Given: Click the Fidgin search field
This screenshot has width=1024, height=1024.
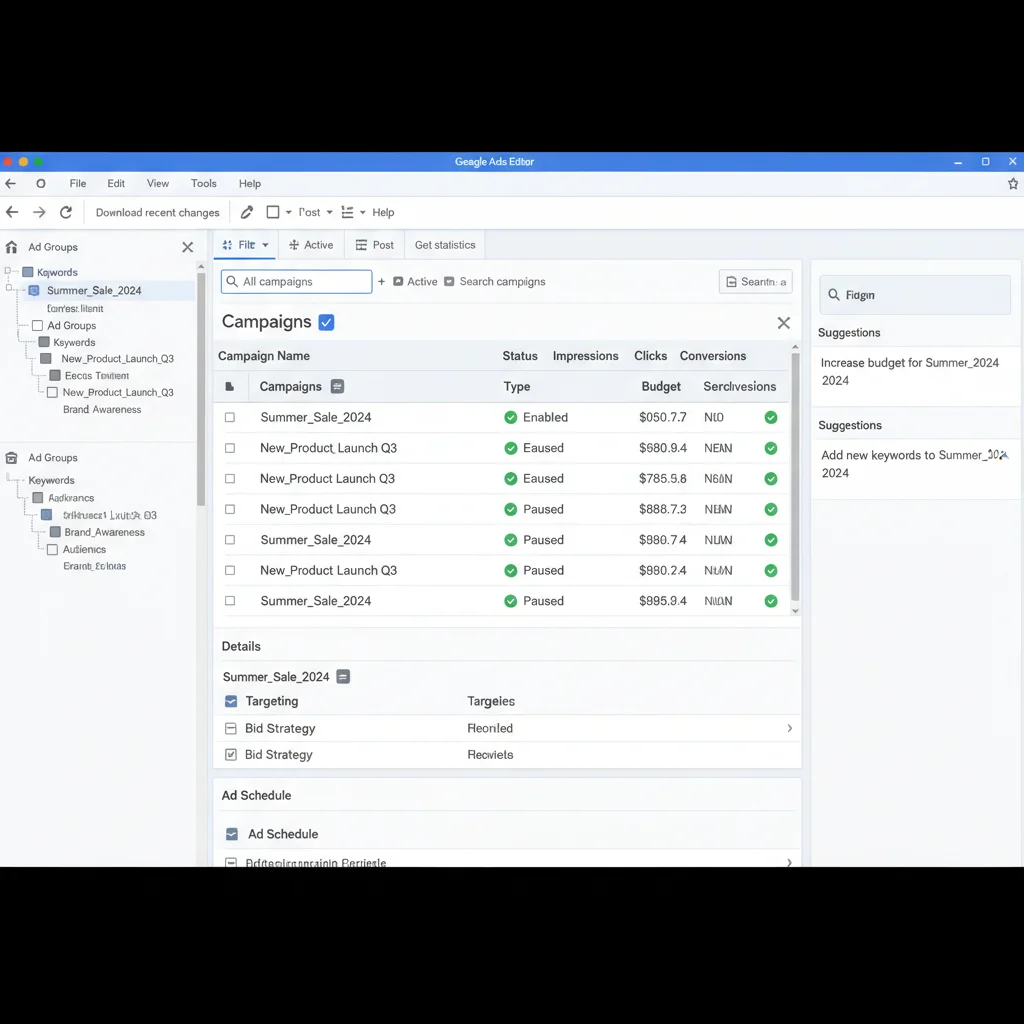Looking at the screenshot, I should click(x=915, y=295).
